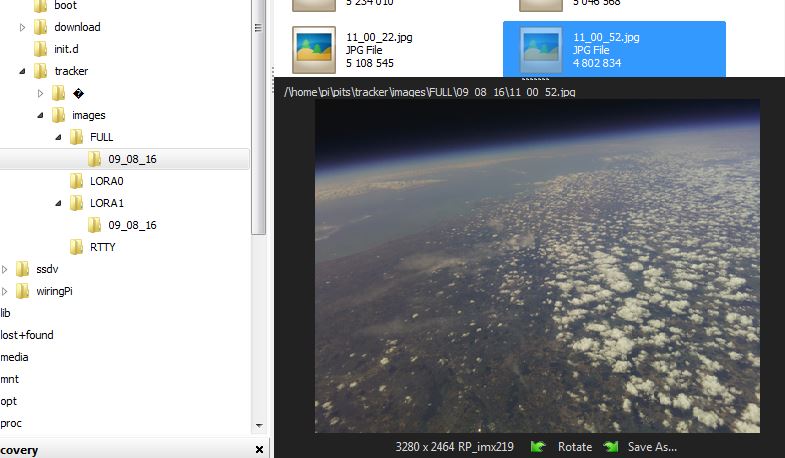Click the file size 4 802 834
The image size is (785, 458).
(x=597, y=63)
